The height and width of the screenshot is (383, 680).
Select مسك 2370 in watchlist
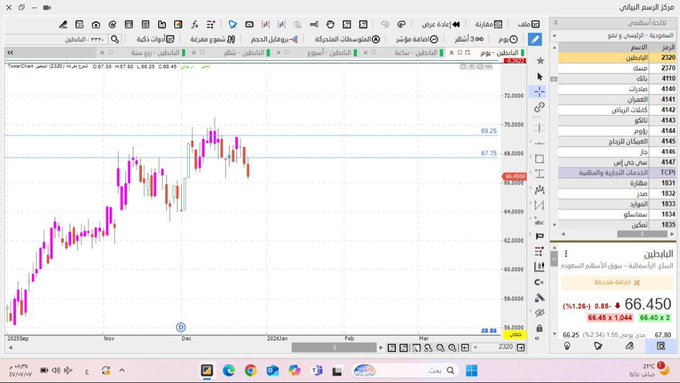click(617, 68)
